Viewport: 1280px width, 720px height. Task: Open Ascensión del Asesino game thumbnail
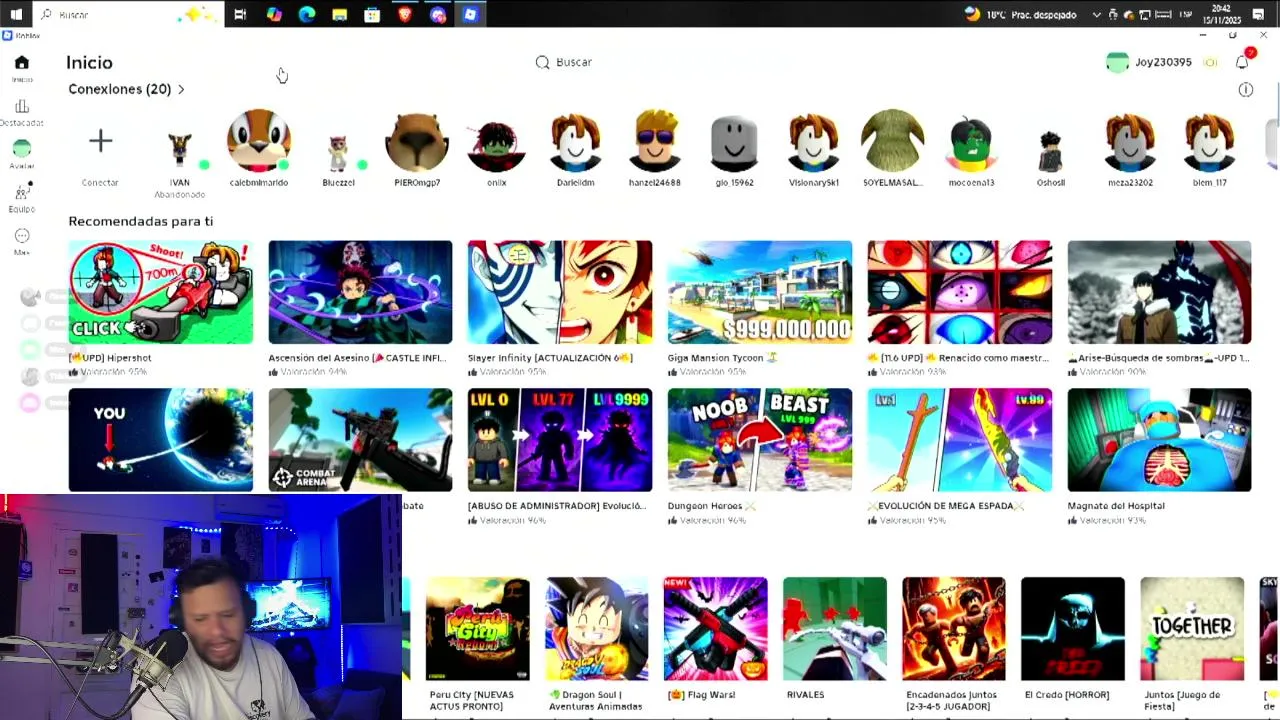[360, 292]
